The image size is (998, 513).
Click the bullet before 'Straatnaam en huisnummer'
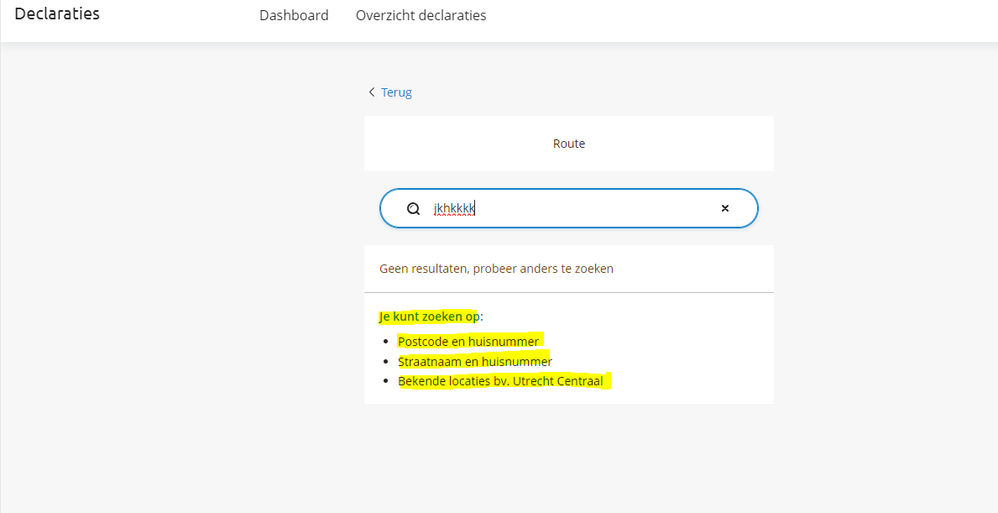tap(385, 361)
